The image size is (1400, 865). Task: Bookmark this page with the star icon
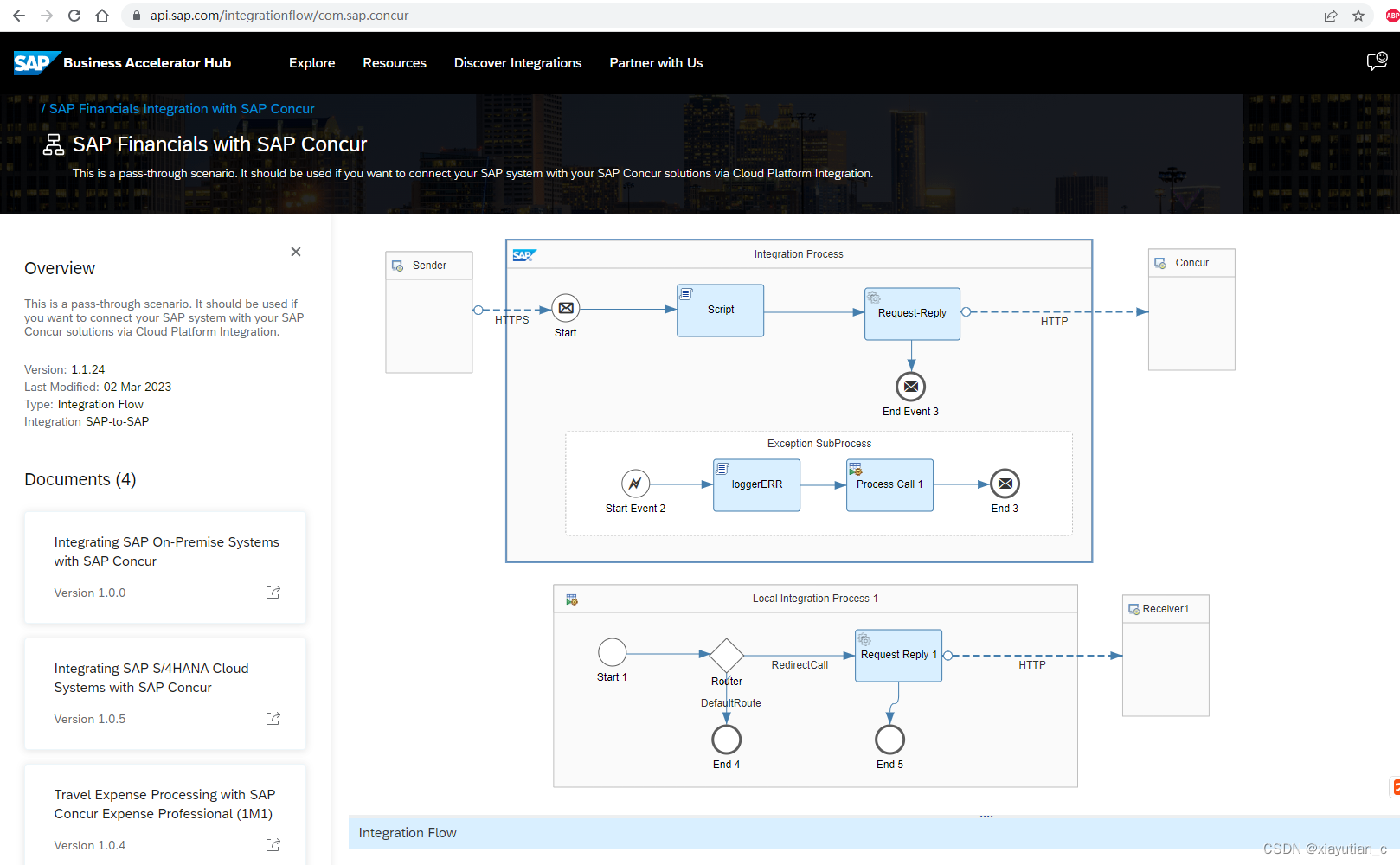pyautogui.click(x=1358, y=16)
